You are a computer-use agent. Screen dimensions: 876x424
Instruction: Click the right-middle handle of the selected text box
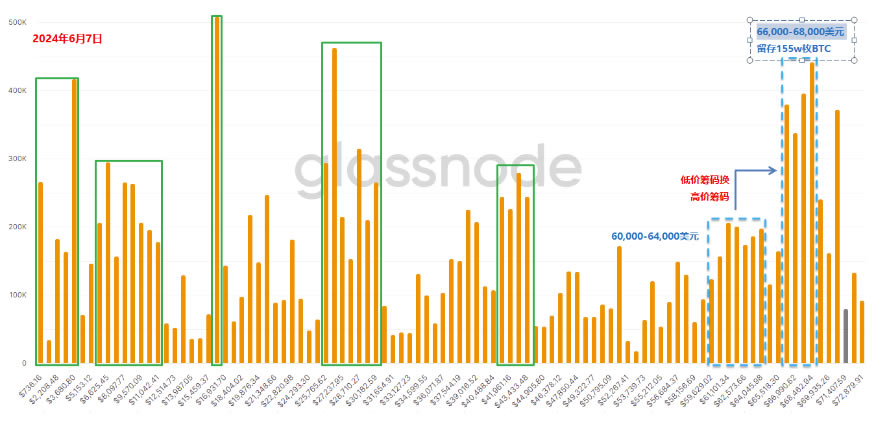(x=853, y=40)
